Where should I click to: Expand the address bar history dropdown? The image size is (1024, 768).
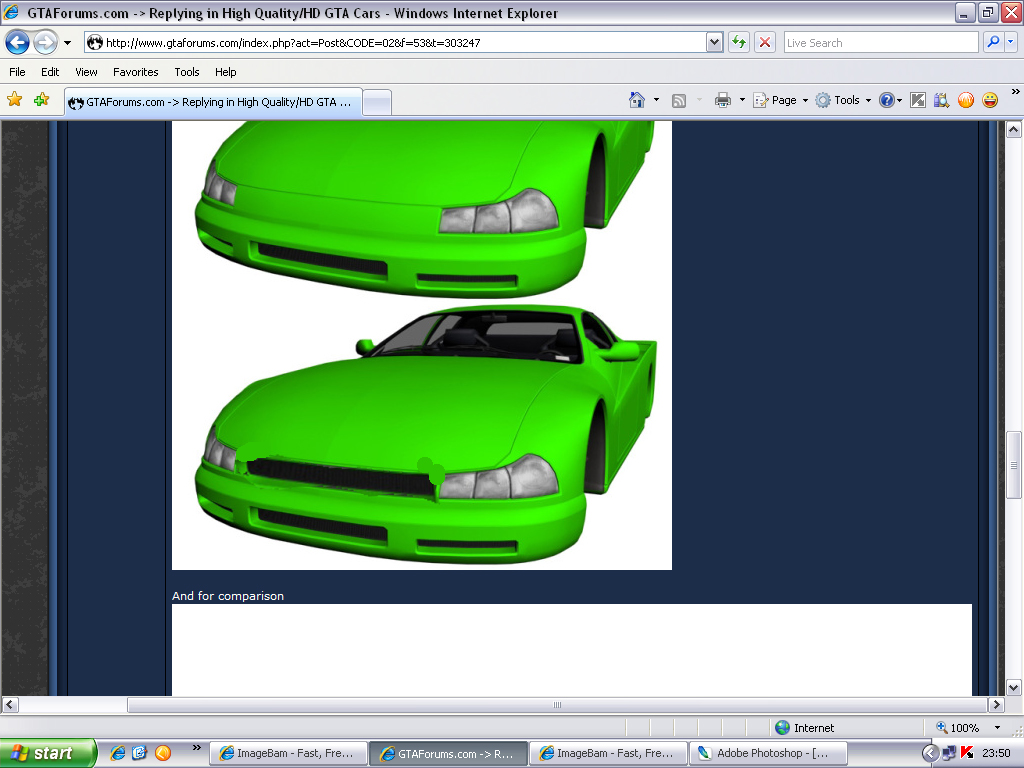tap(714, 42)
